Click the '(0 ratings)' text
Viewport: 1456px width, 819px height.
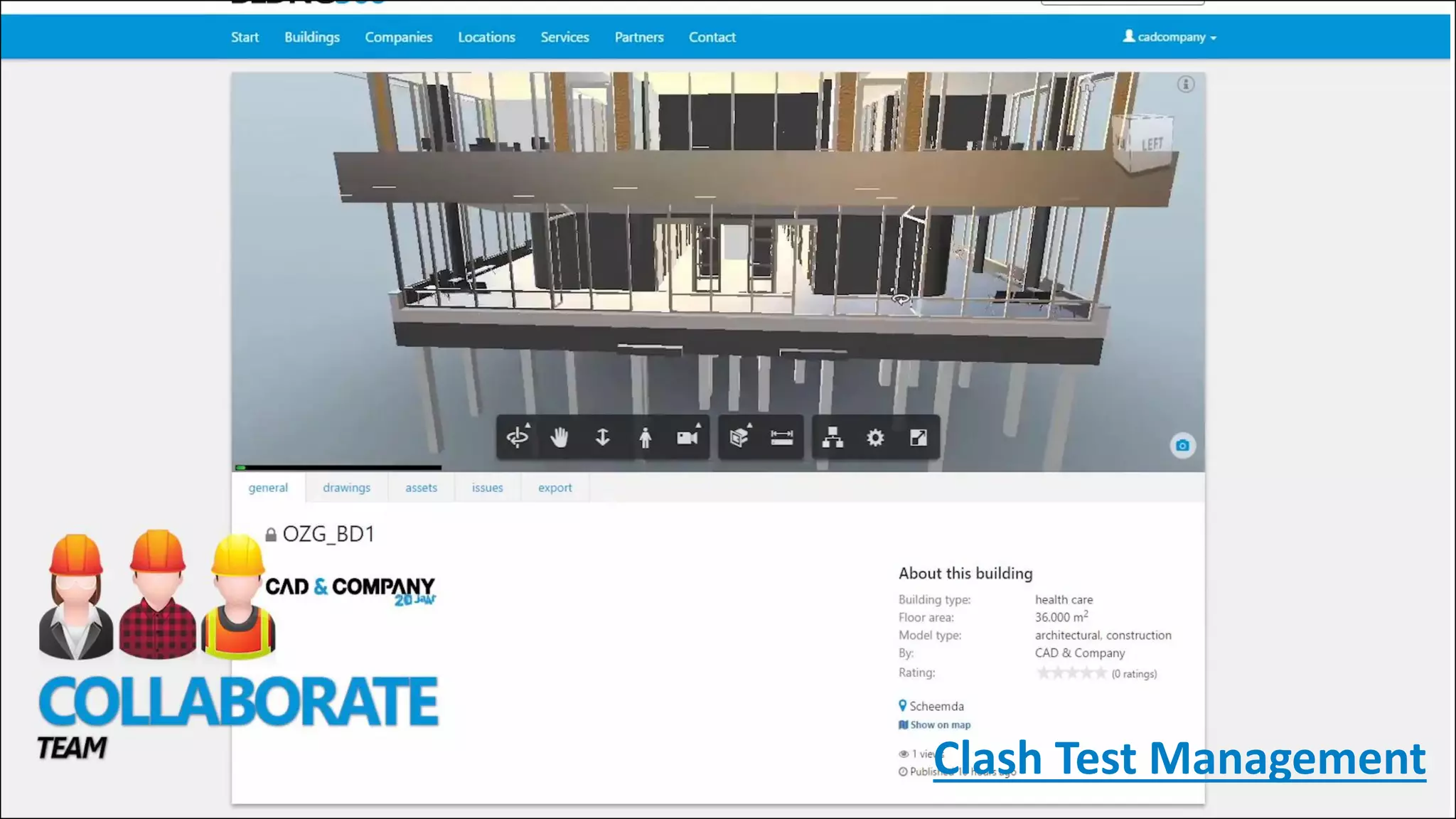(x=1134, y=673)
